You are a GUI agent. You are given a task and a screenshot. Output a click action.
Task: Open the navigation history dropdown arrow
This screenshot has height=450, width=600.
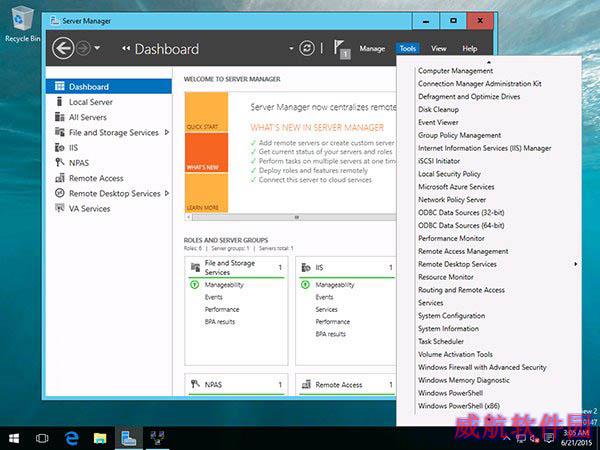point(97,48)
